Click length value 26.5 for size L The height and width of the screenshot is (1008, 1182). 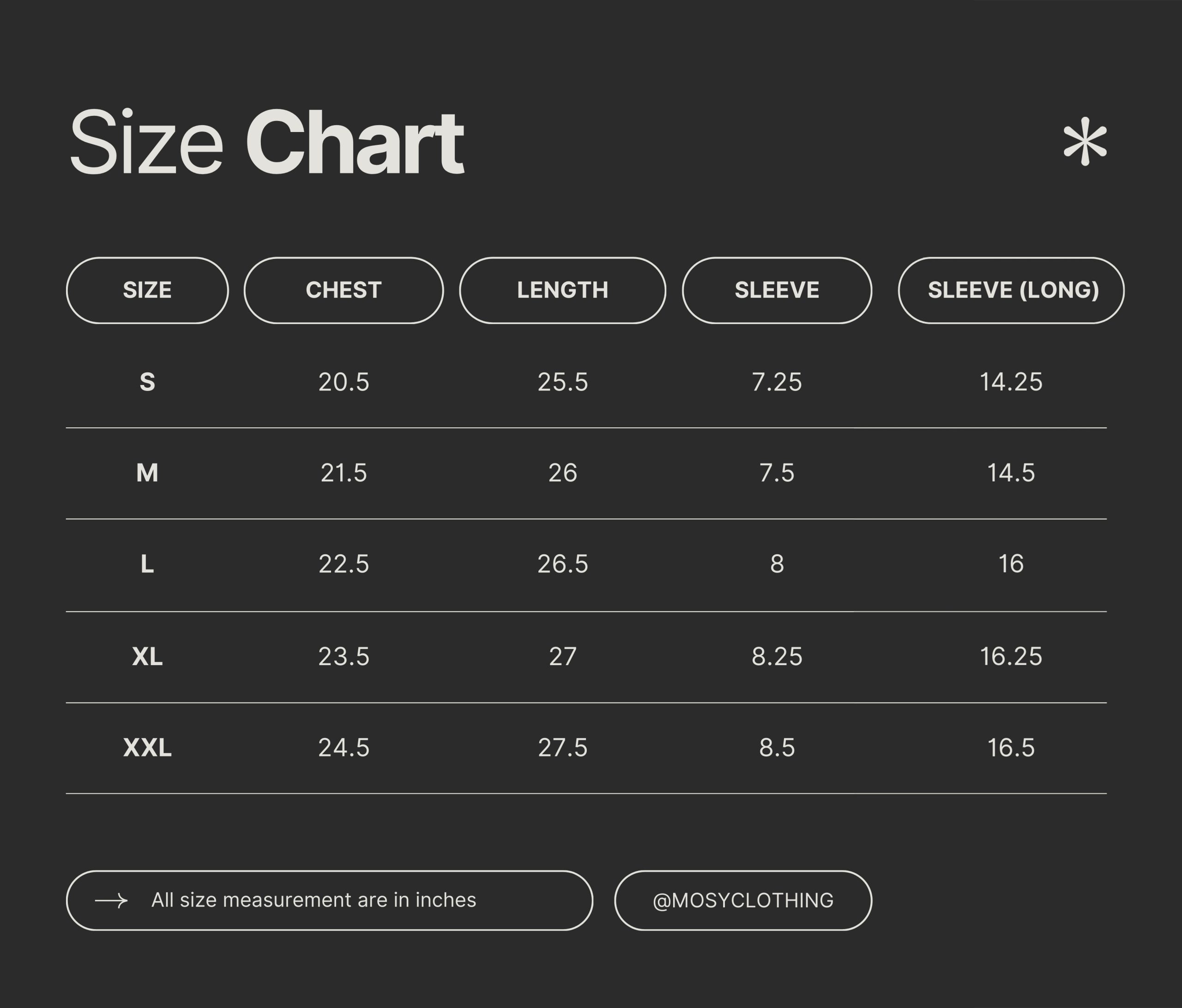562,564
